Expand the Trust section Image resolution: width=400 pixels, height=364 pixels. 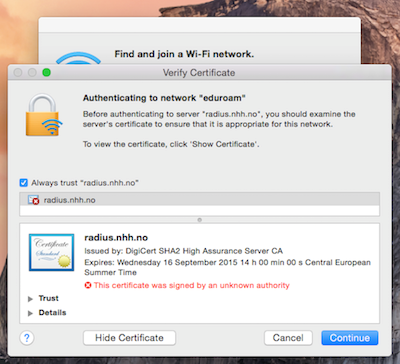[x=30, y=299]
